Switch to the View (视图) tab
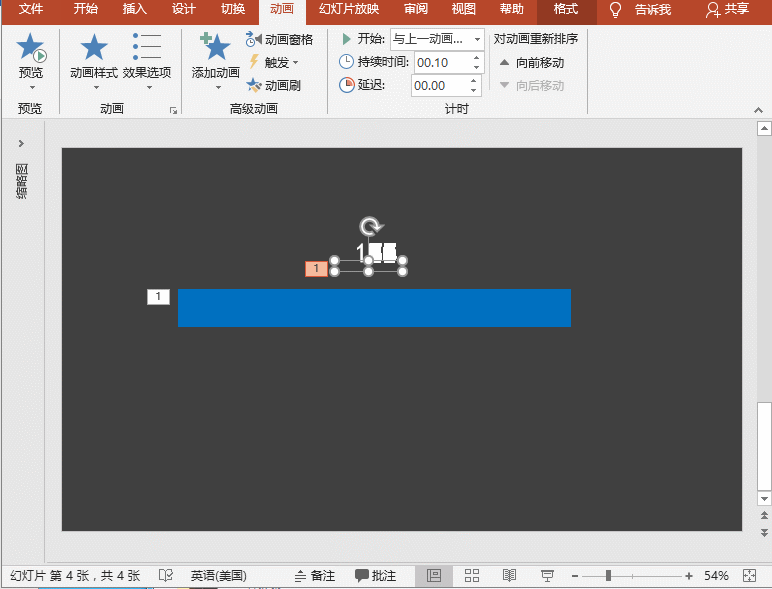772x589 pixels. [x=464, y=9]
